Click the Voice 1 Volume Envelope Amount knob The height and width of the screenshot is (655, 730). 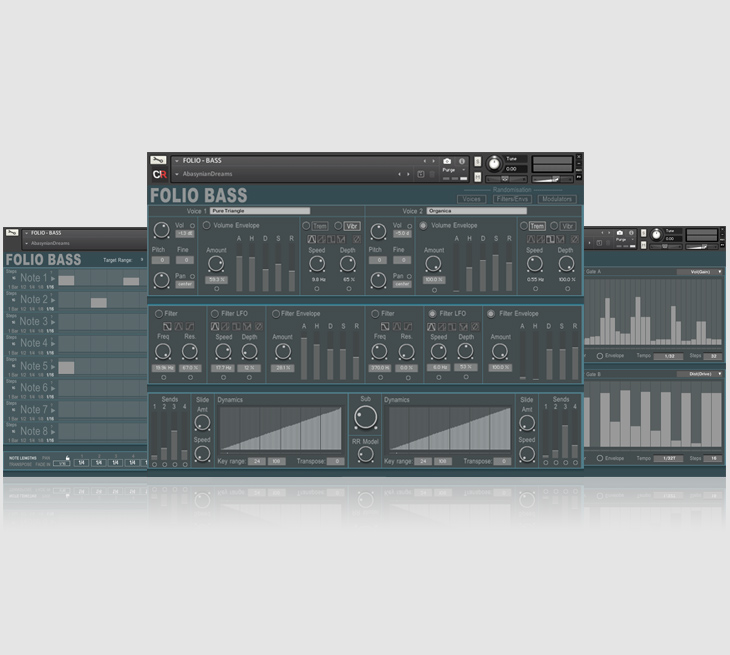tap(216, 264)
